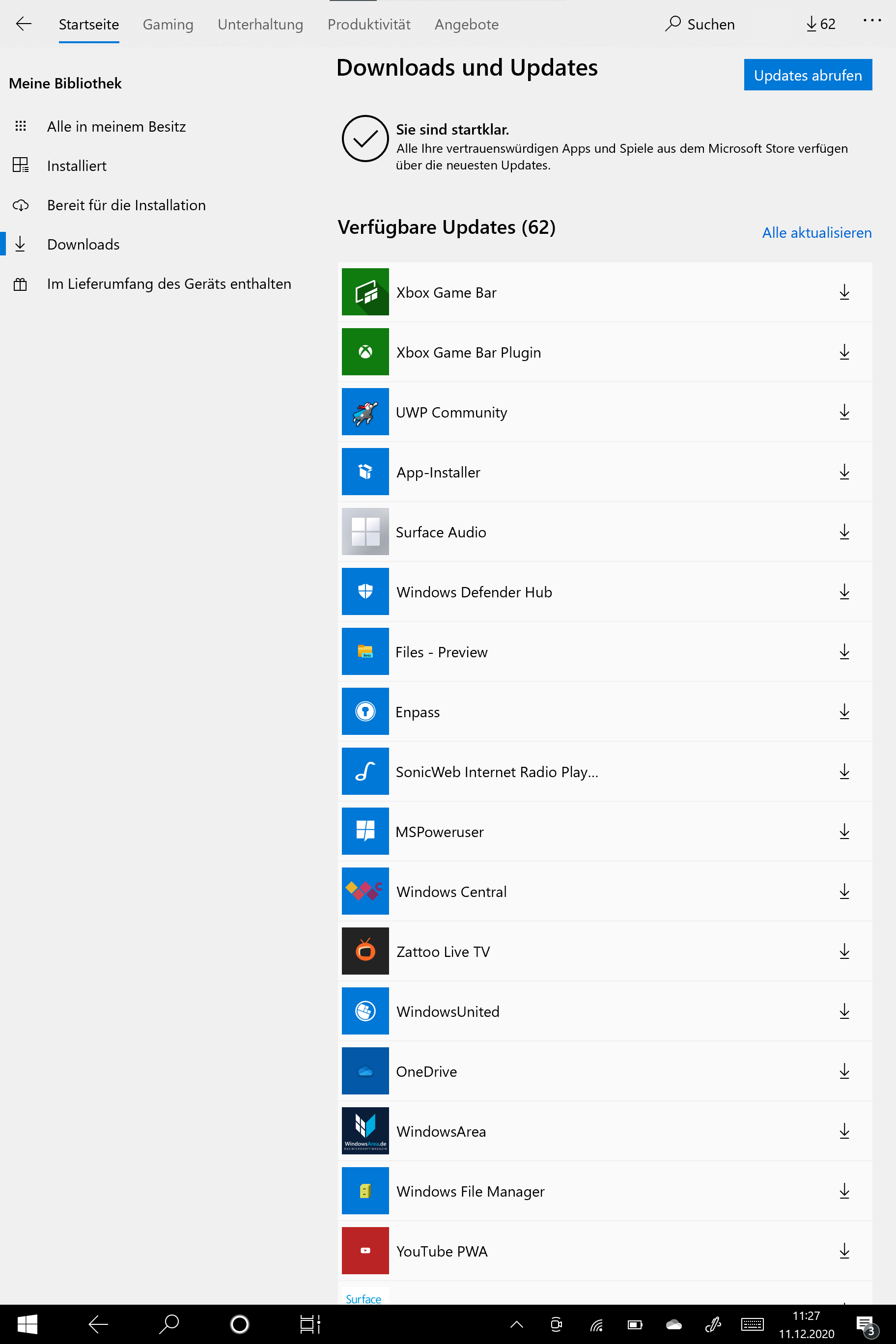Download the Files - Preview update
This screenshot has height=1344, width=896.
coord(844,651)
